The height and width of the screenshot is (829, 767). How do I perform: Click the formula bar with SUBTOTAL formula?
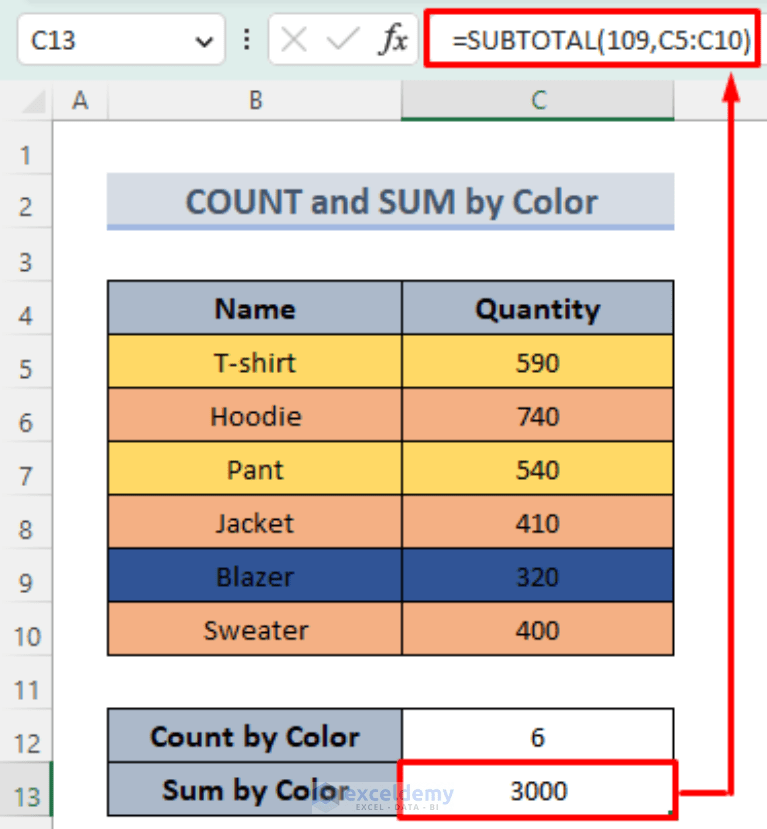click(592, 39)
